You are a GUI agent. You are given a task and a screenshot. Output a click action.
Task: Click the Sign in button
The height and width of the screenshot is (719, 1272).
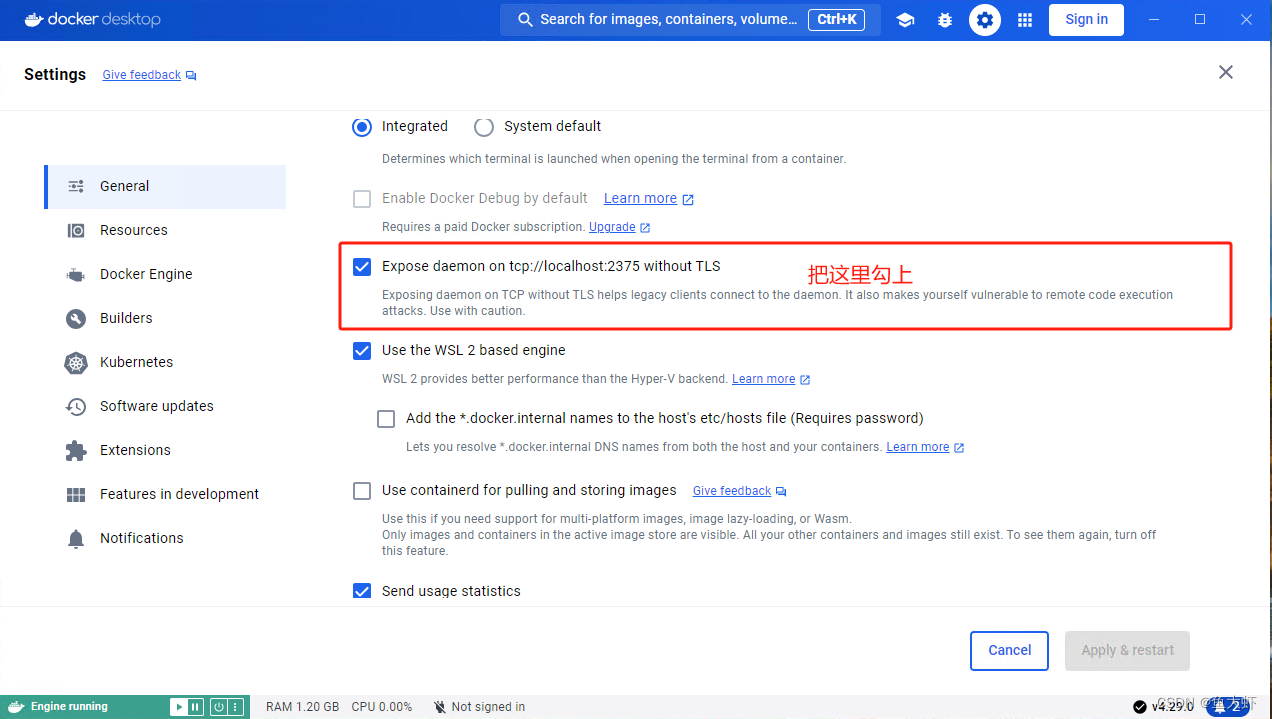(x=1086, y=19)
